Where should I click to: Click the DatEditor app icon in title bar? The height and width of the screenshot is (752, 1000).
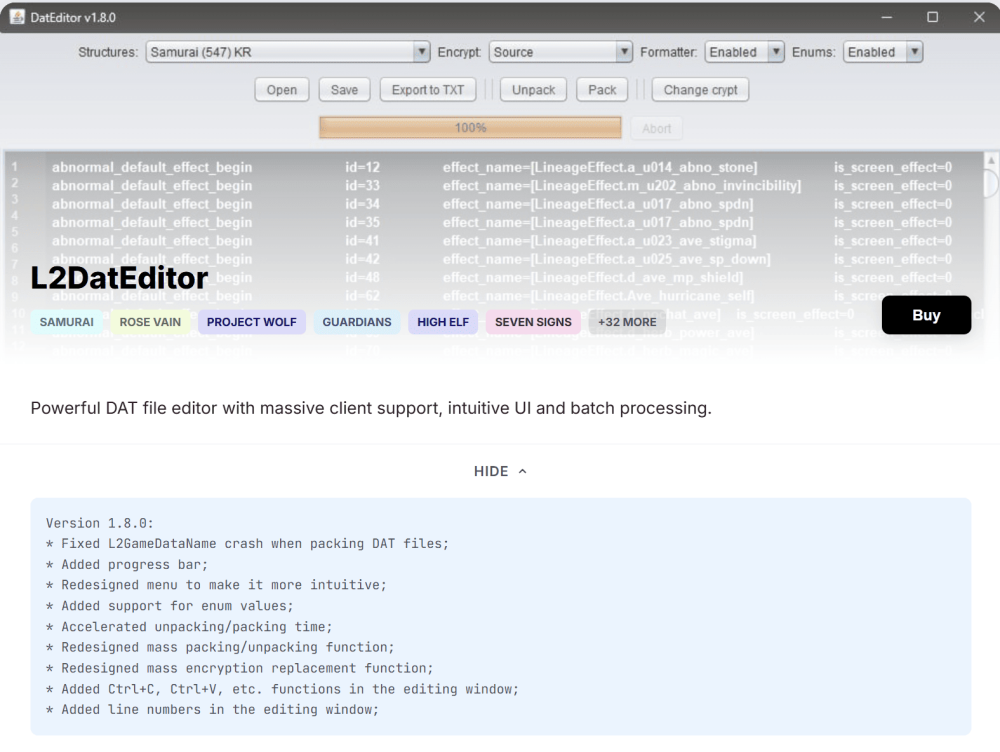17,17
